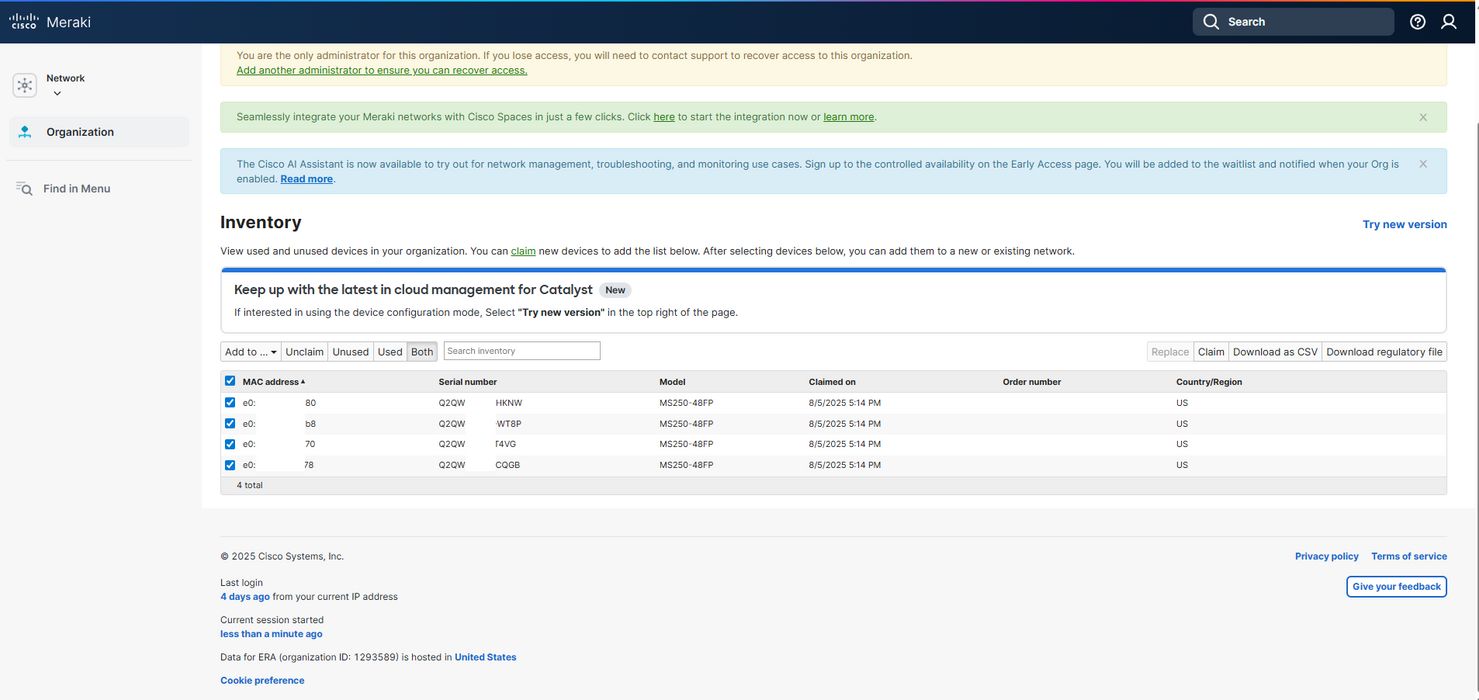Expand the Network selector chevron
This screenshot has height=700, width=1479.
tap(57, 94)
